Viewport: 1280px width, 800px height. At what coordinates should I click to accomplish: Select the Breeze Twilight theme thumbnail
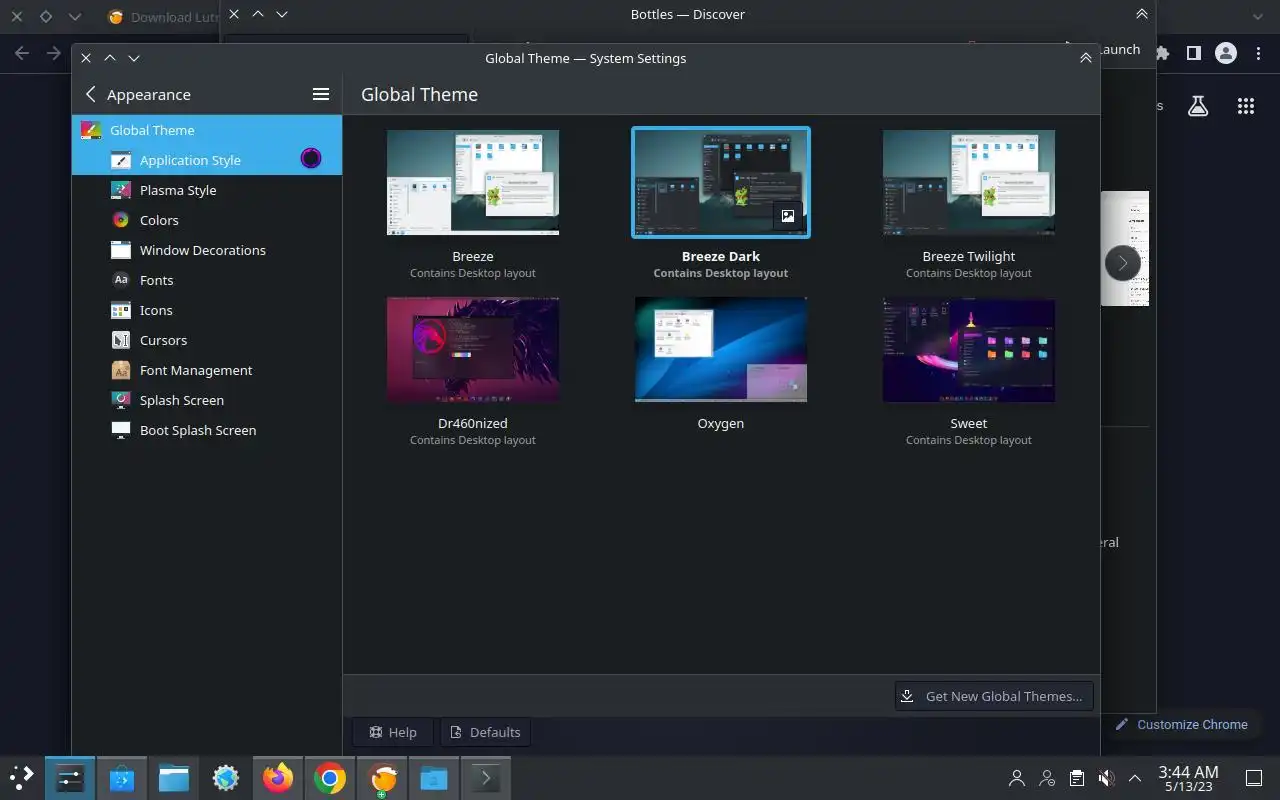click(x=969, y=182)
